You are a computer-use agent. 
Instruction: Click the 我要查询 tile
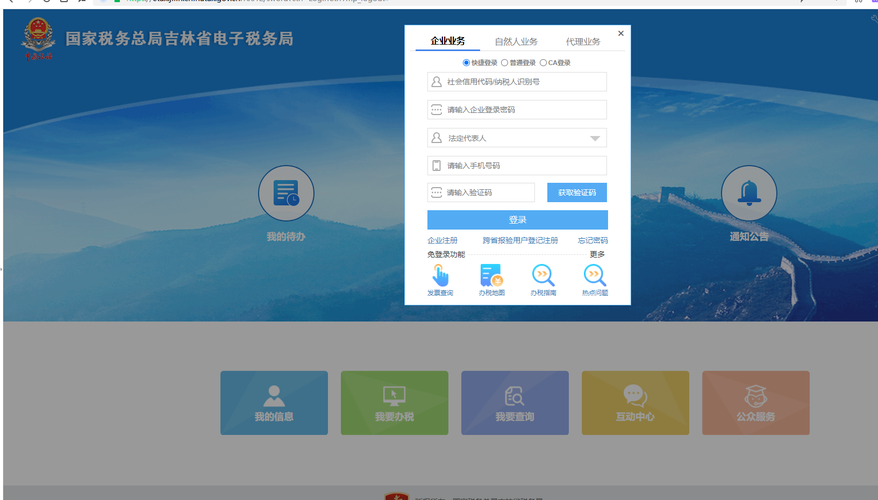point(515,403)
